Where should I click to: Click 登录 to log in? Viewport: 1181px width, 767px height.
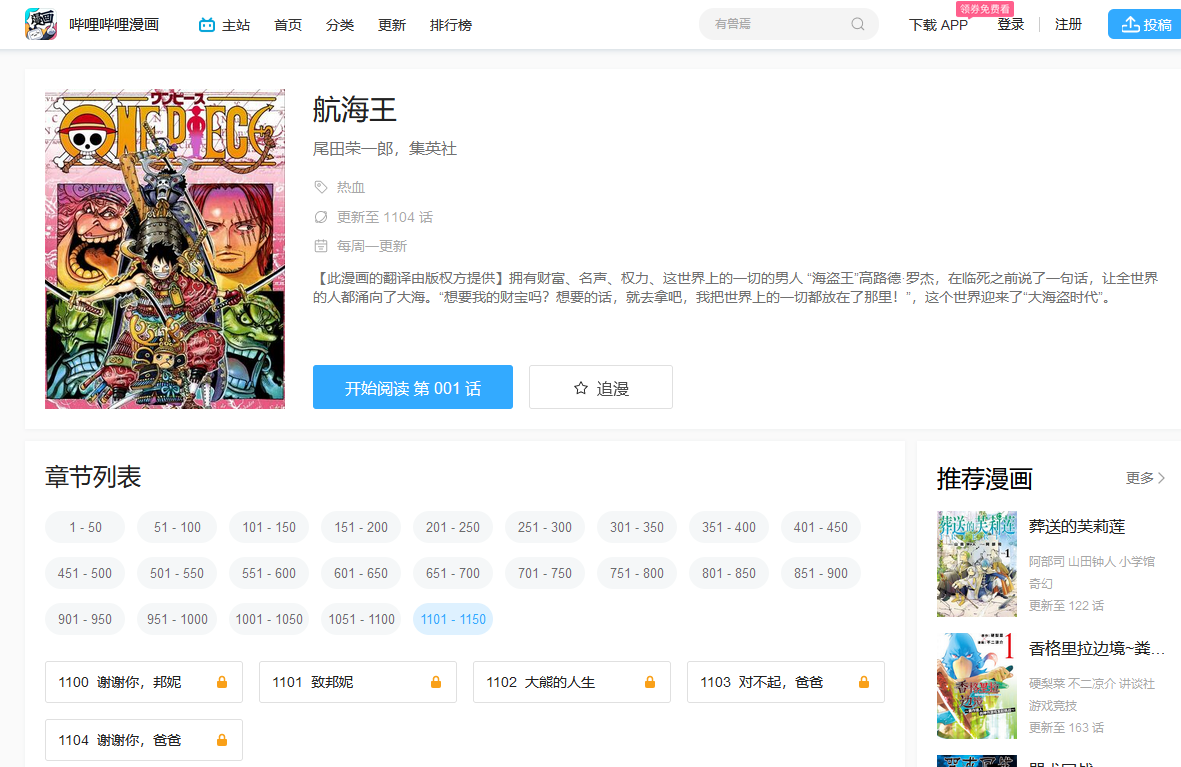coord(1011,24)
